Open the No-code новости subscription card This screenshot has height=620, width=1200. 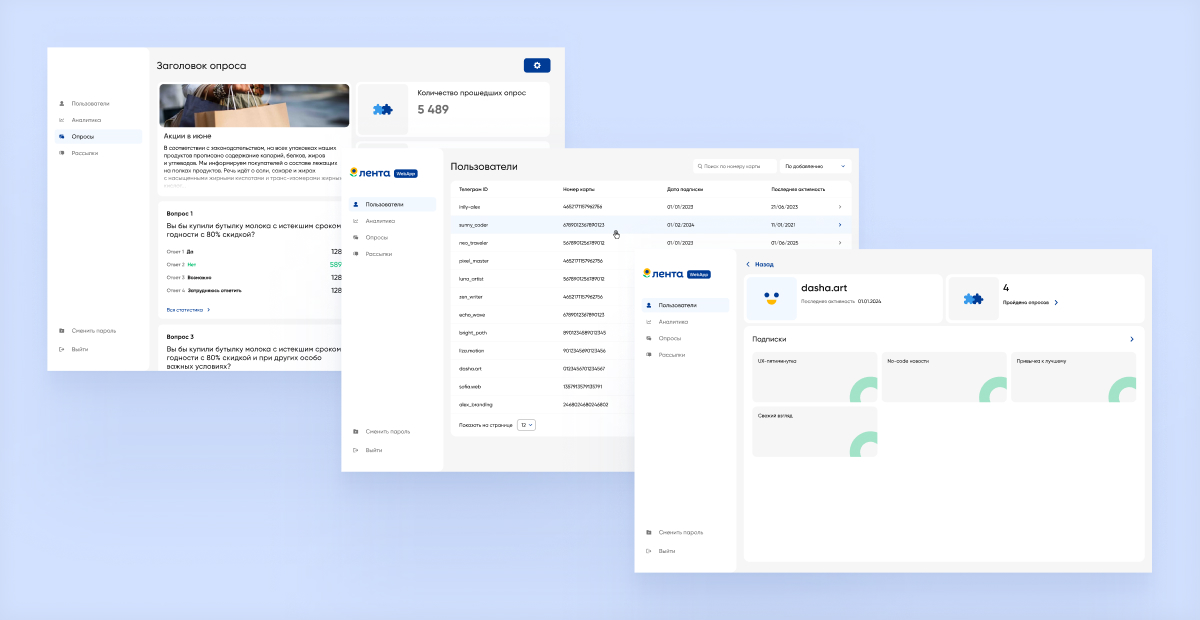click(x=943, y=377)
